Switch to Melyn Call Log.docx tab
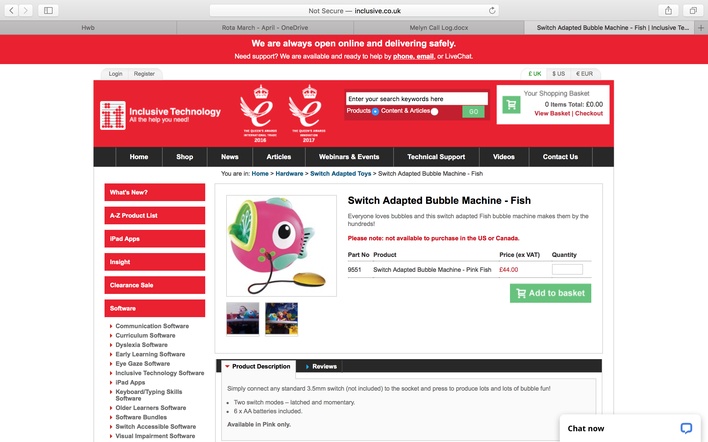 (439, 28)
